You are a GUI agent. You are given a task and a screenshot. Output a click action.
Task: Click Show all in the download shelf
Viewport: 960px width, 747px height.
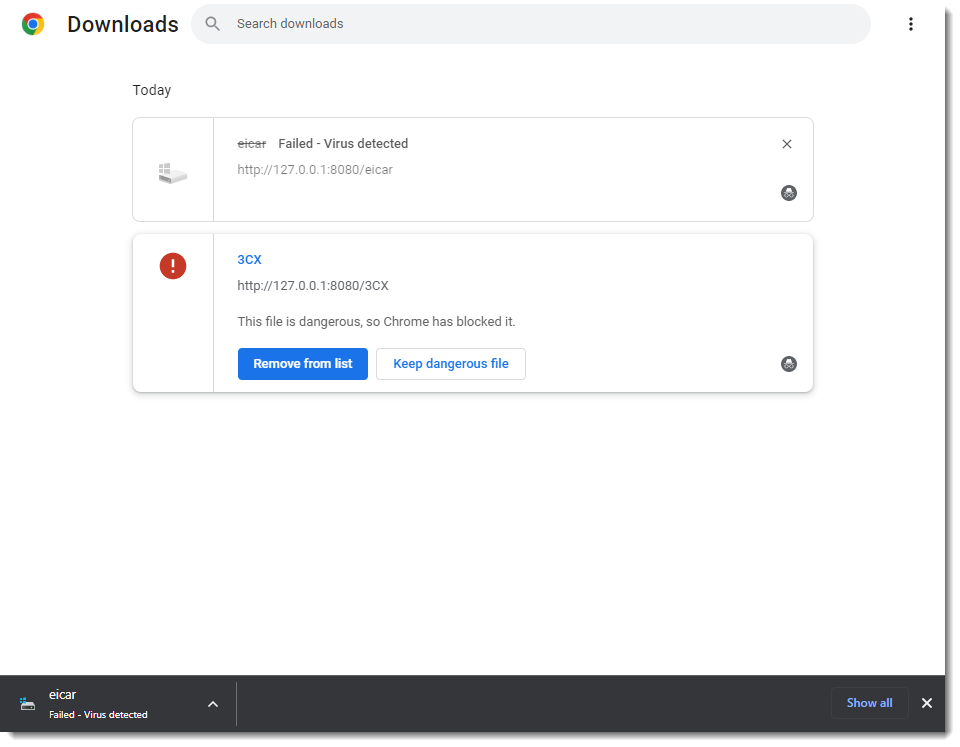(x=869, y=703)
